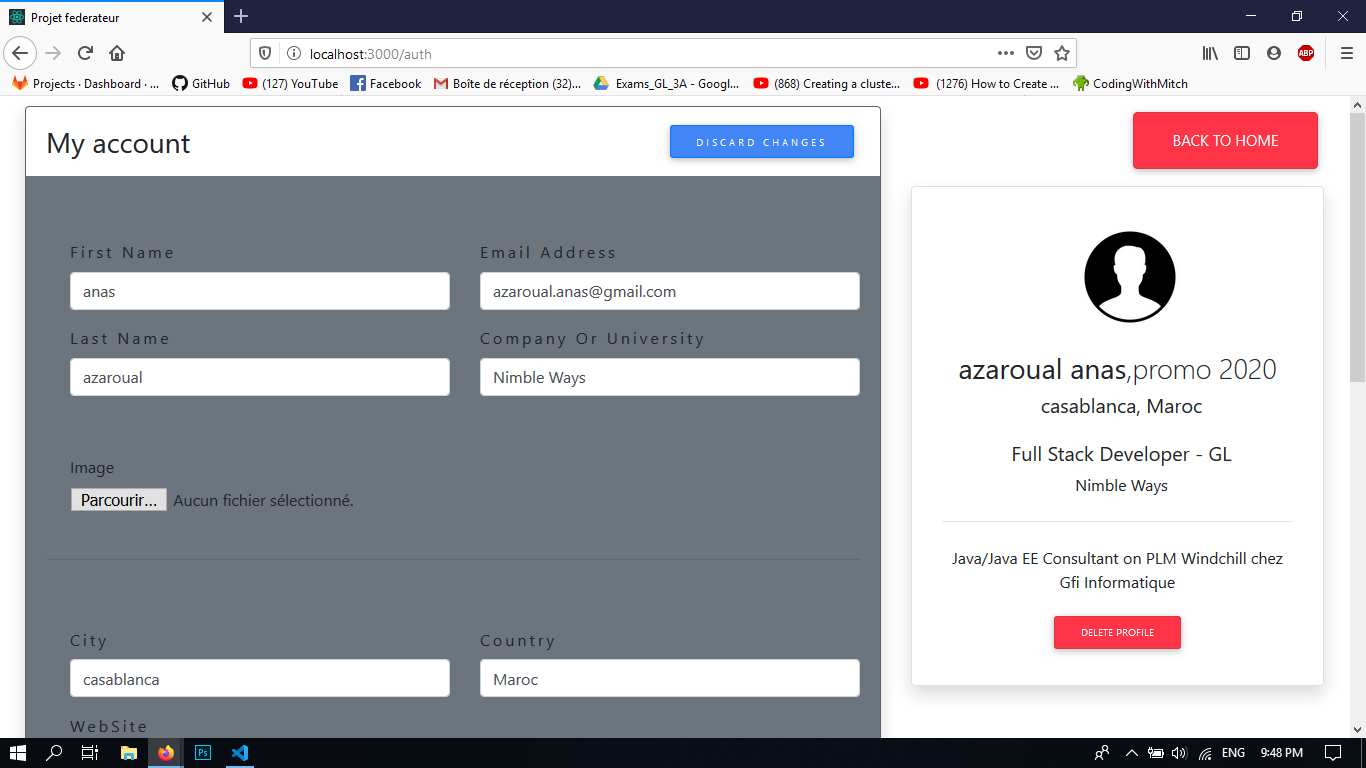The image size is (1366, 768).
Task: Click the tracking protection shield icon
Action: pos(265,53)
